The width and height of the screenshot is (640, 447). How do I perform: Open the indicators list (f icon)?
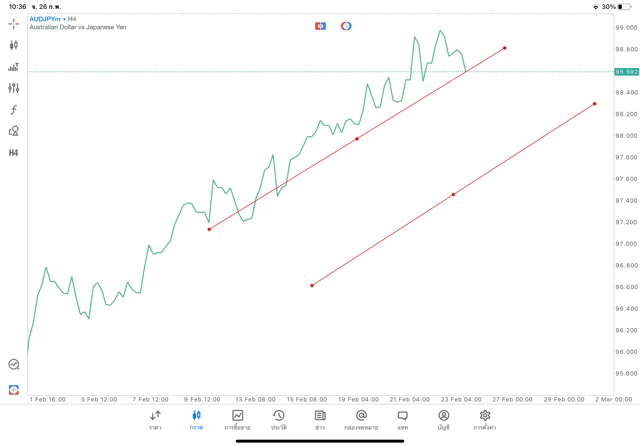[x=13, y=109]
